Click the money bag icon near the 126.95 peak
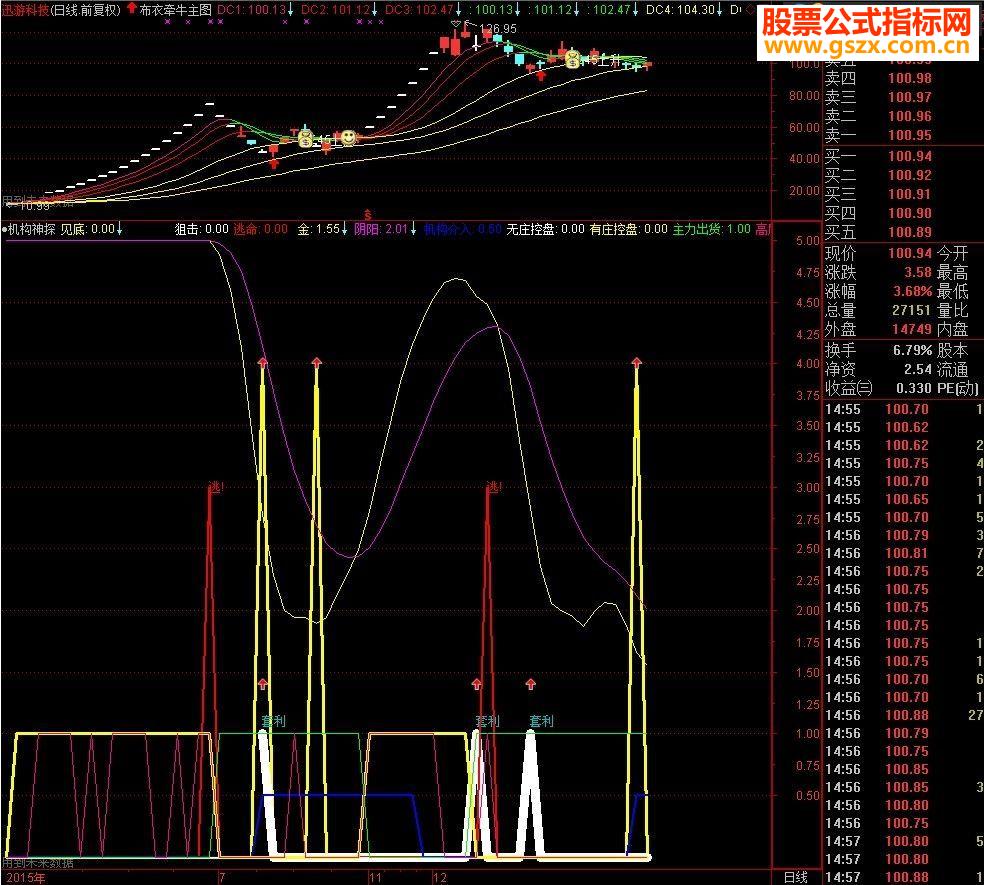Screen dimensions: 984x885 pos(572,60)
